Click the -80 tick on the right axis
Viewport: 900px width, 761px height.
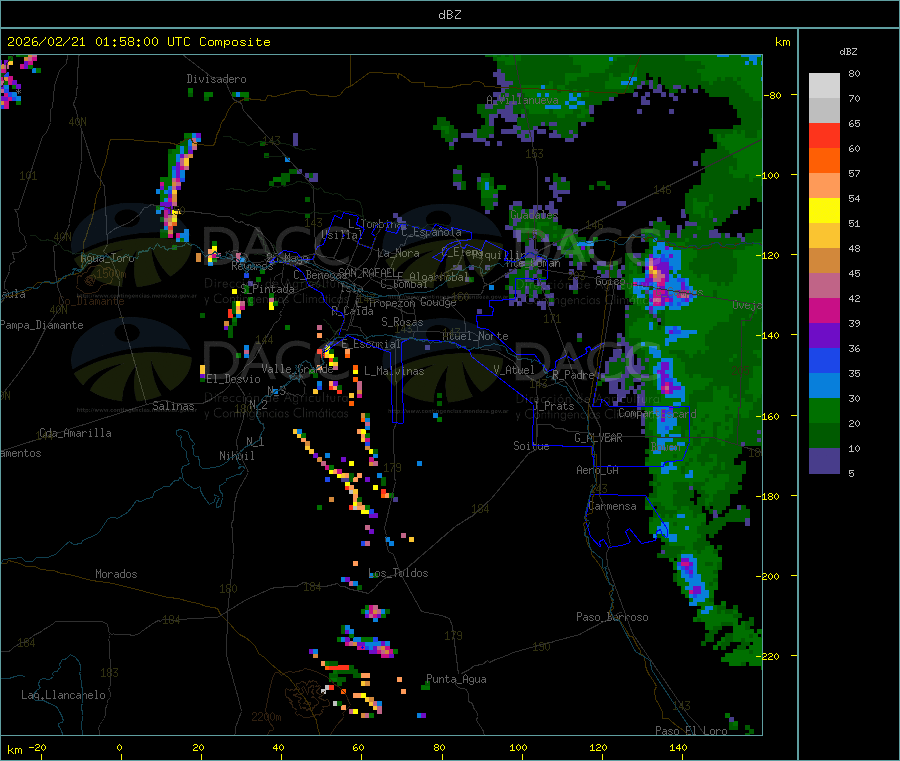click(x=772, y=95)
